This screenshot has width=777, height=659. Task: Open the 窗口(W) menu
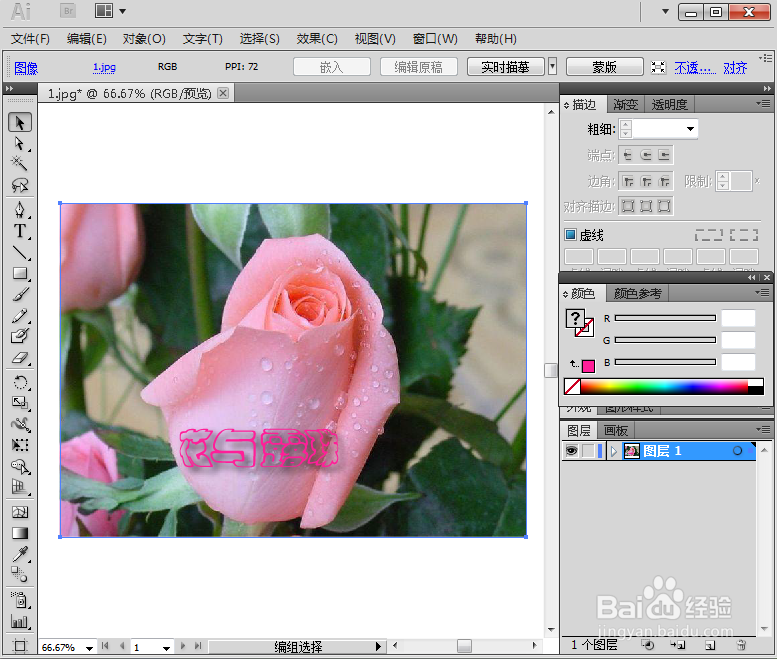click(435, 39)
